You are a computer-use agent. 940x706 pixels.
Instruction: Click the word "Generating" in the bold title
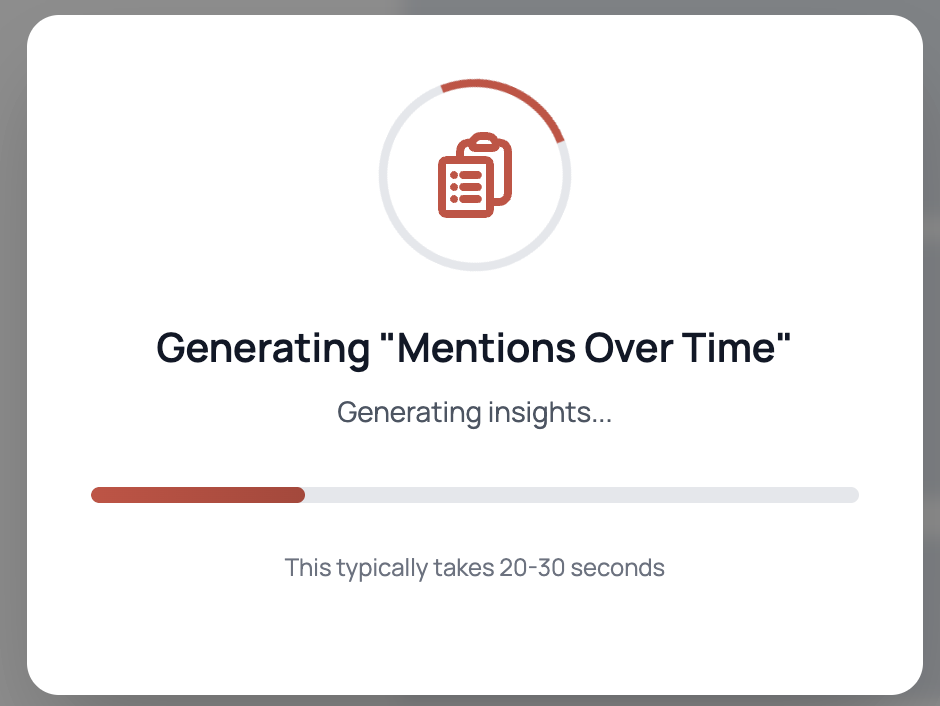pyautogui.click(x=263, y=348)
